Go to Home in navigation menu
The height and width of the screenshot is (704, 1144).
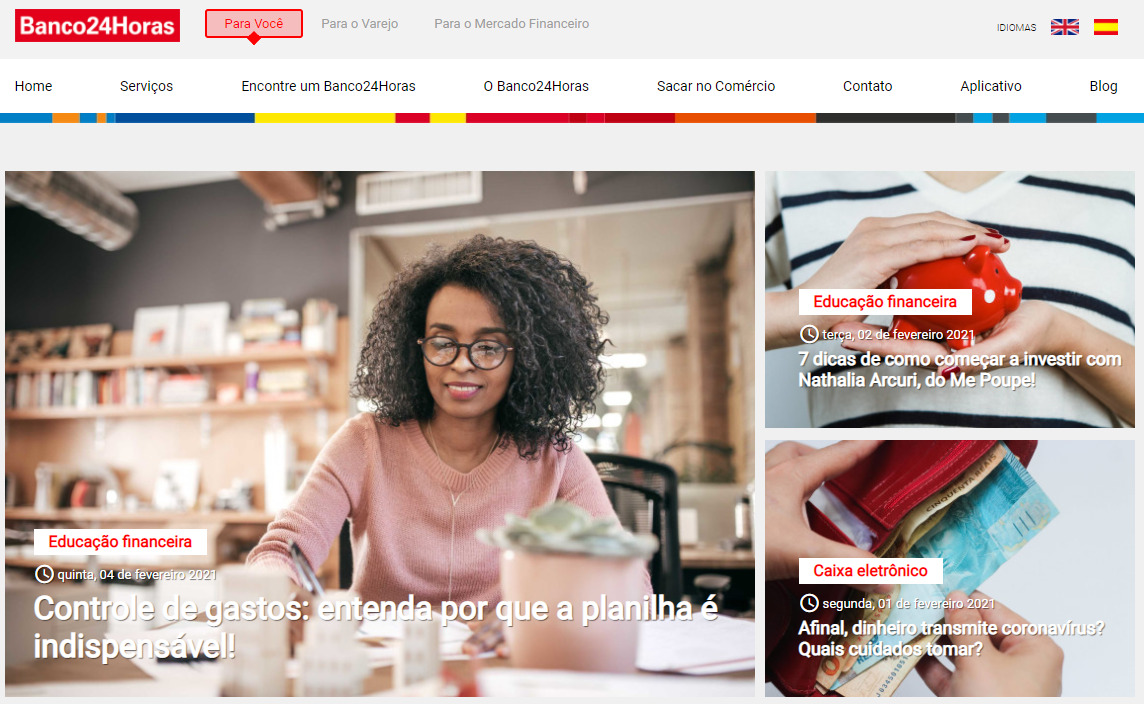click(x=34, y=86)
